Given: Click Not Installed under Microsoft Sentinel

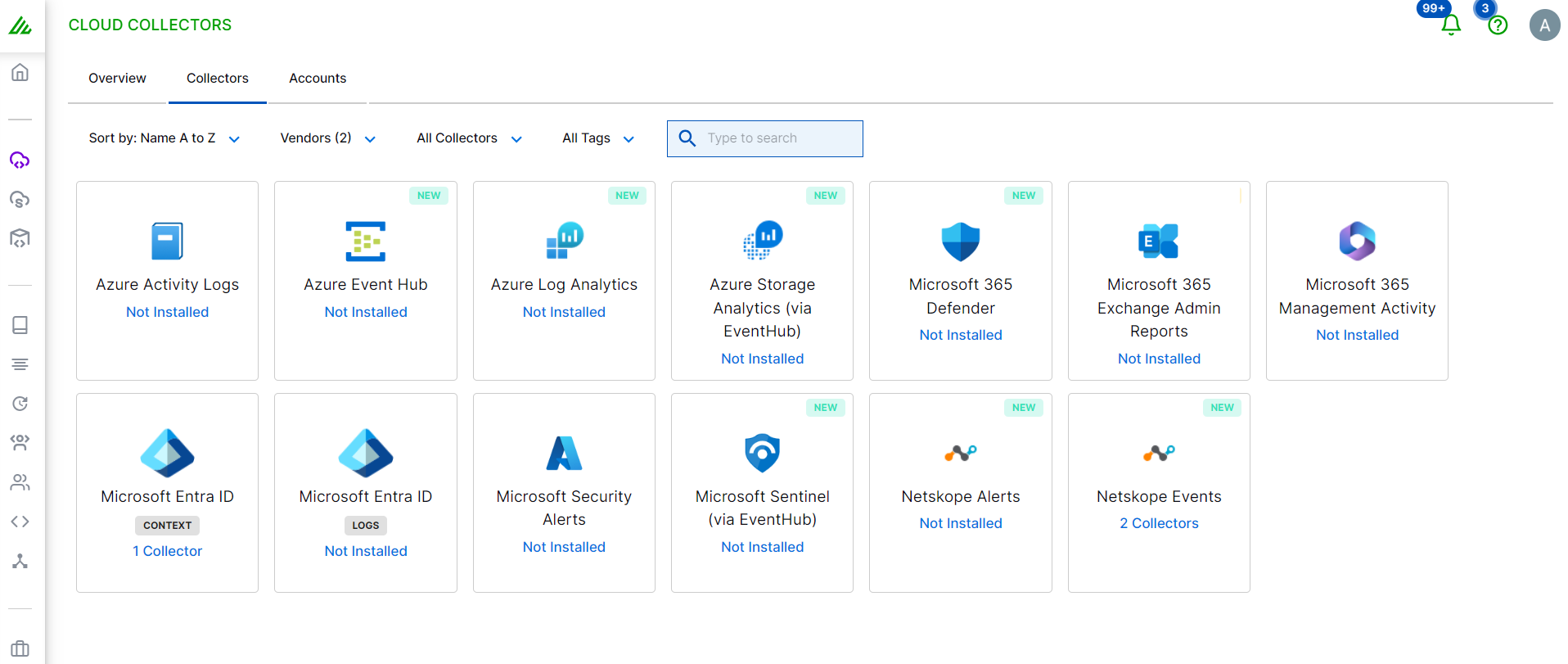Looking at the screenshot, I should pyautogui.click(x=763, y=547).
